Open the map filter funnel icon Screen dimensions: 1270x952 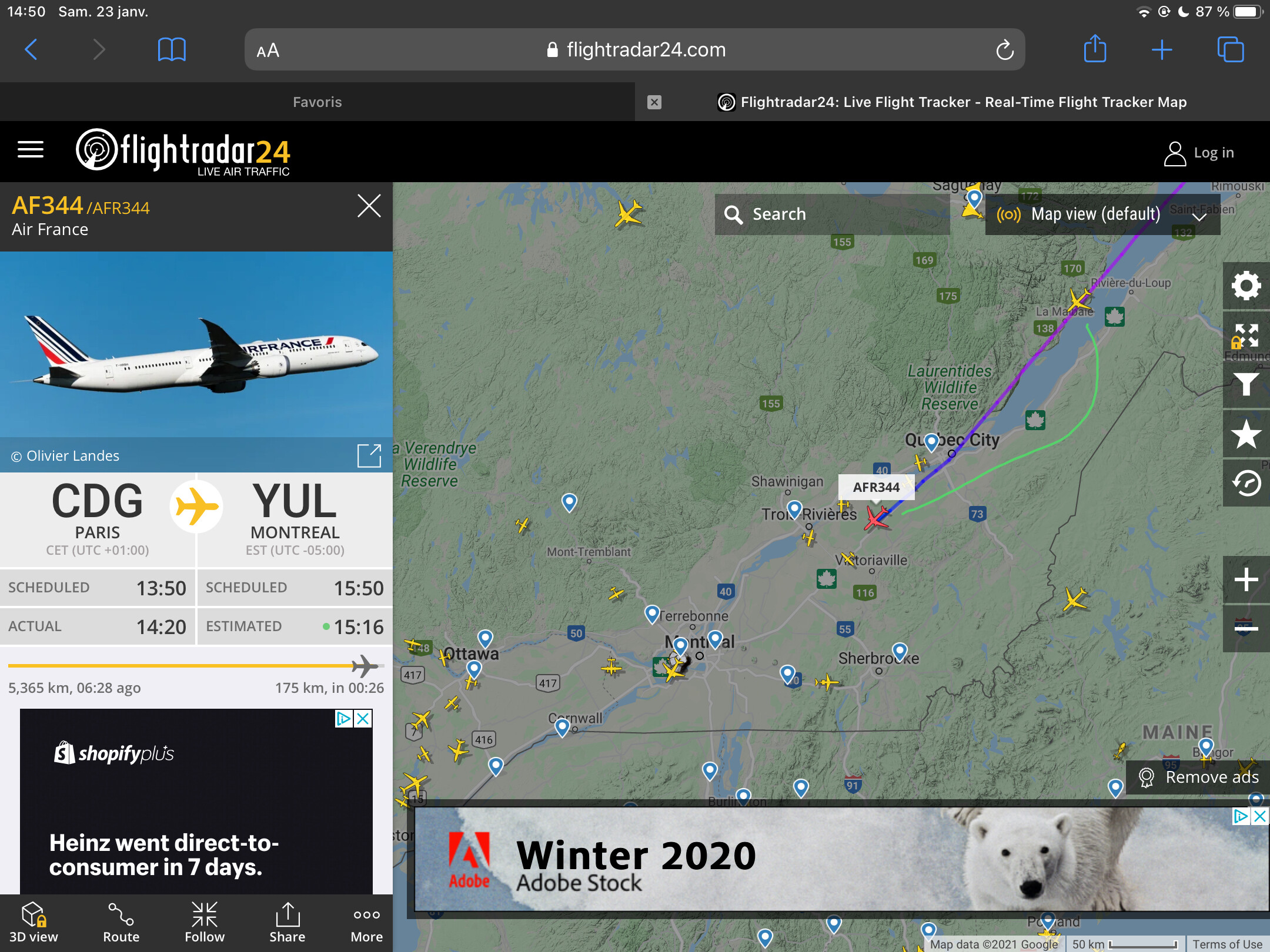tap(1246, 385)
